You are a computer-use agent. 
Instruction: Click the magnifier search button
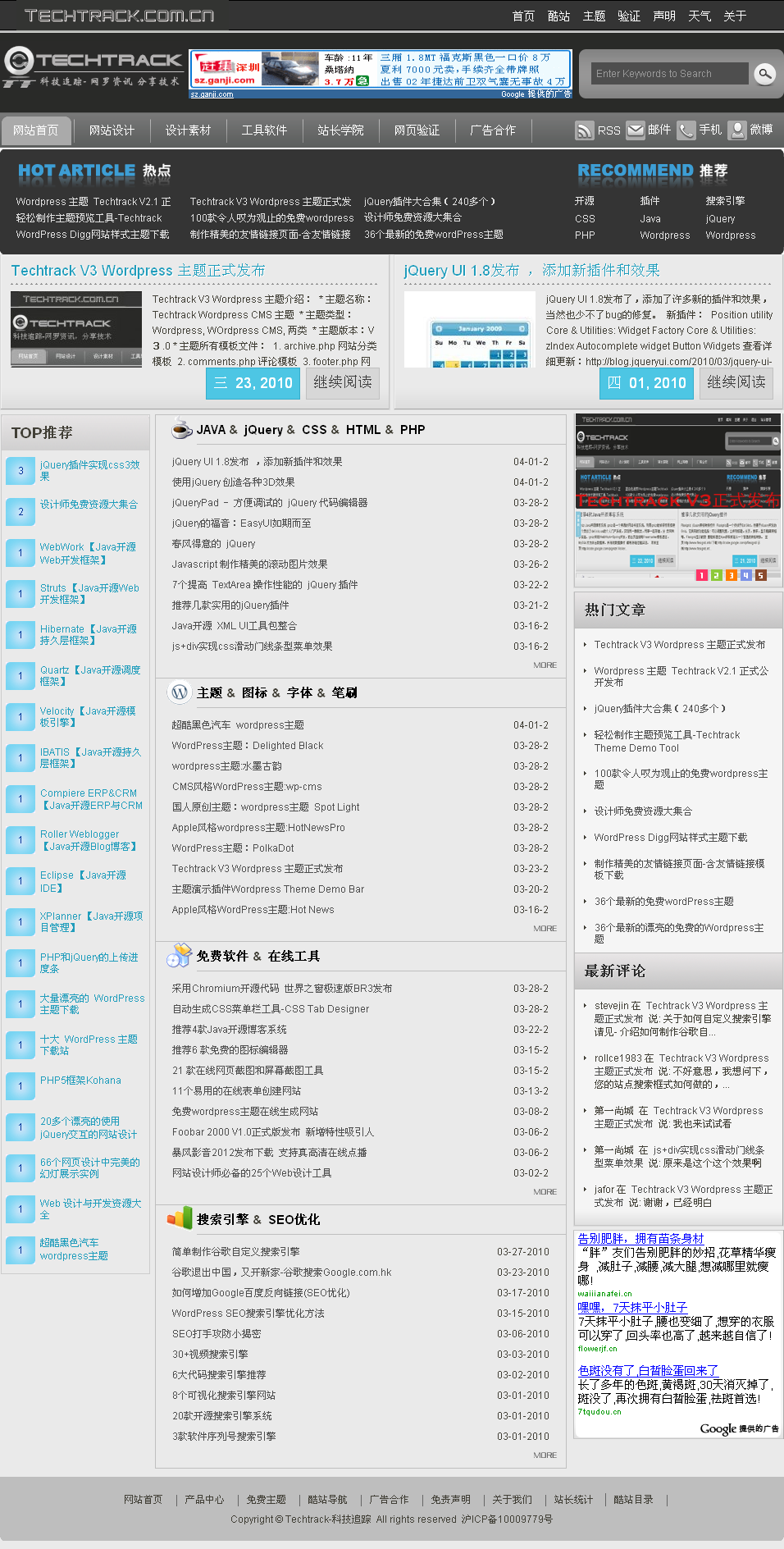(764, 74)
